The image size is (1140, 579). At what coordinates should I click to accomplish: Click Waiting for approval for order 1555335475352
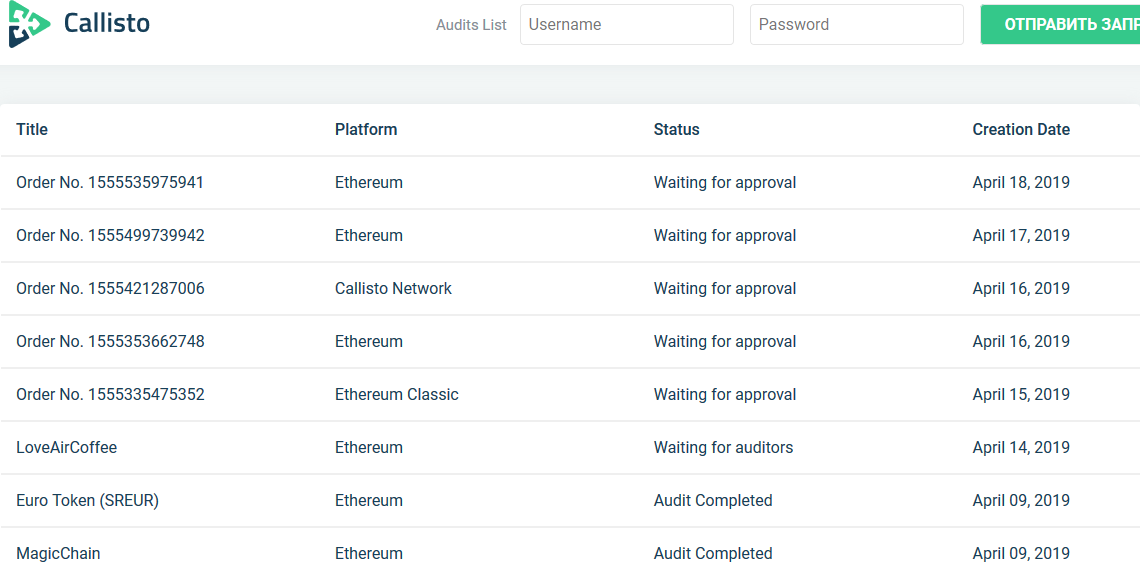click(725, 395)
